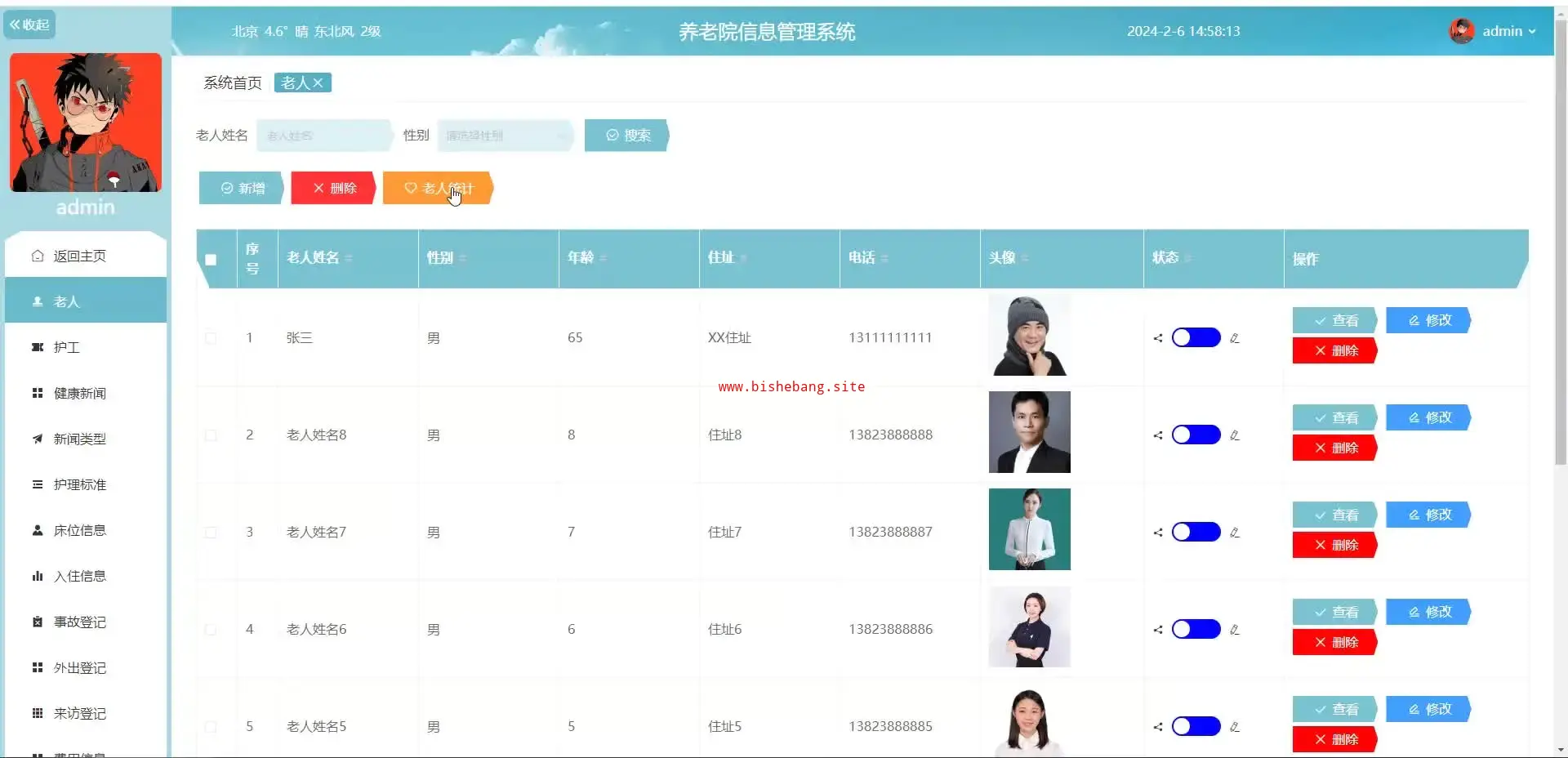Screen dimensions: 1568x758
Task: Click the share icon in 张三's status cell
Action: [x=1157, y=338]
